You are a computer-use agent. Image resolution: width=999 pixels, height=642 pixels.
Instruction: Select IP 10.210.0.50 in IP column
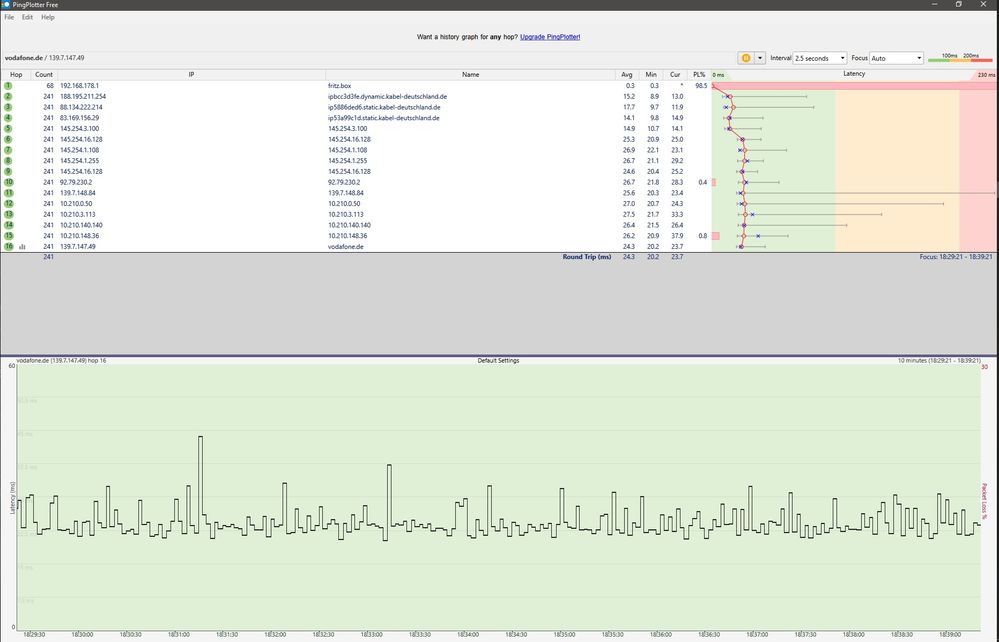76,203
